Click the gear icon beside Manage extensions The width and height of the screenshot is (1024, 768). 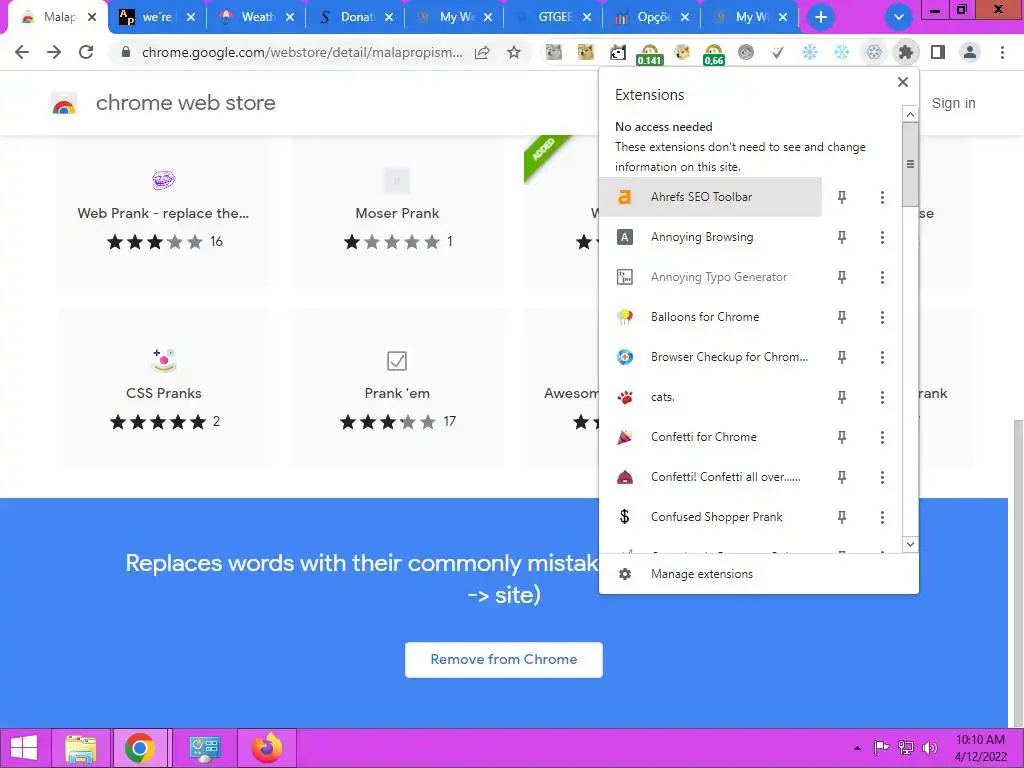[x=625, y=574]
